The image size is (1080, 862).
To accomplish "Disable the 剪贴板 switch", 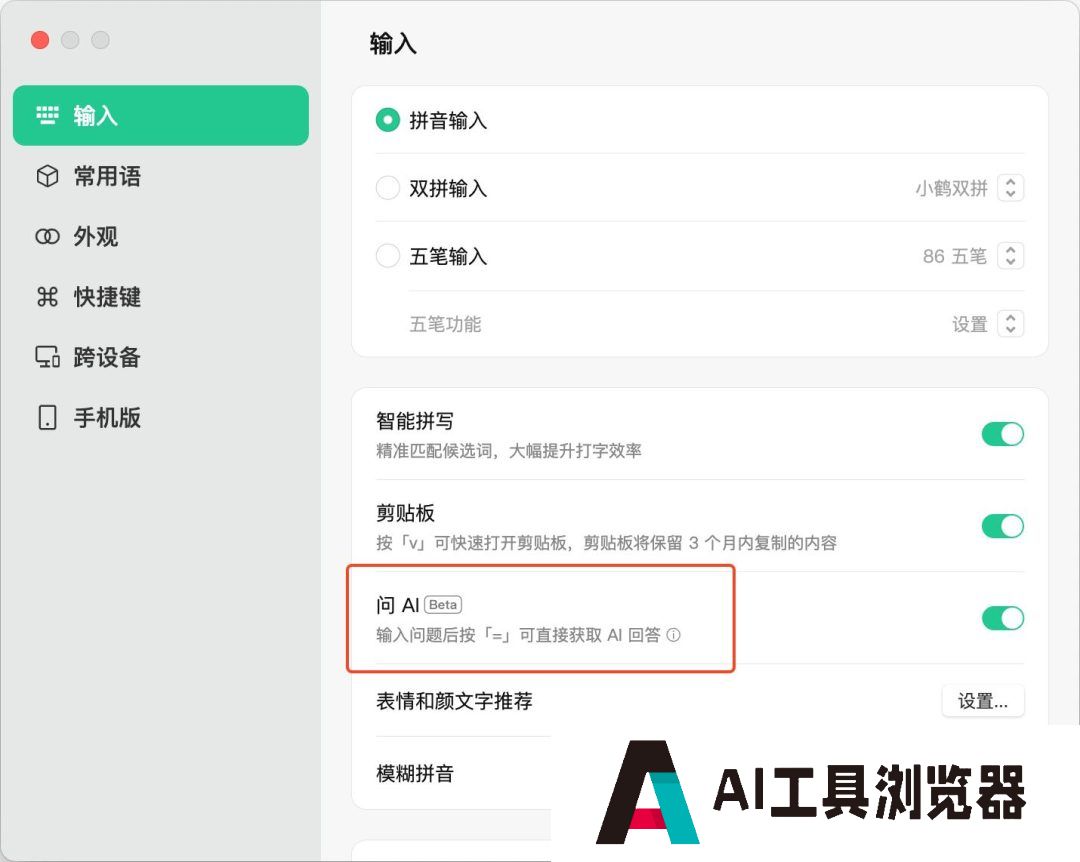I will coord(1002,526).
